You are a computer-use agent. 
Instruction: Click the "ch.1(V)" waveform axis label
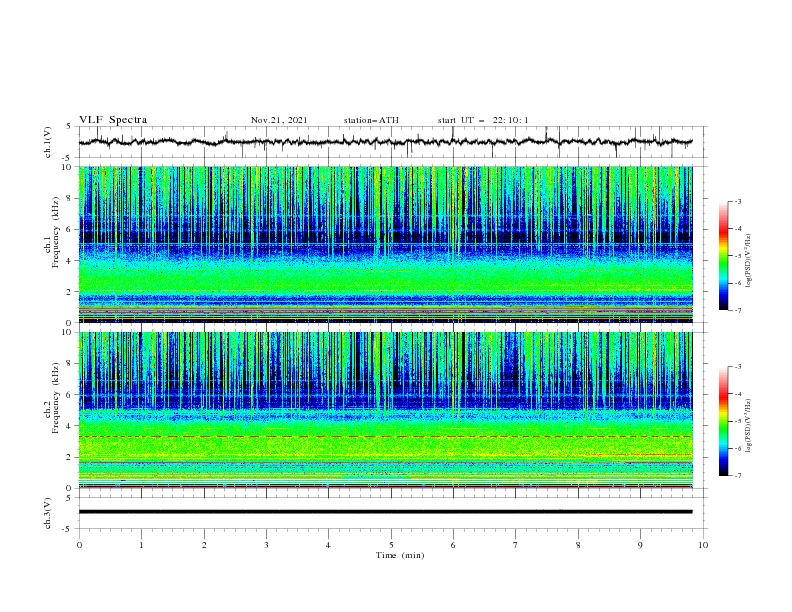point(48,142)
